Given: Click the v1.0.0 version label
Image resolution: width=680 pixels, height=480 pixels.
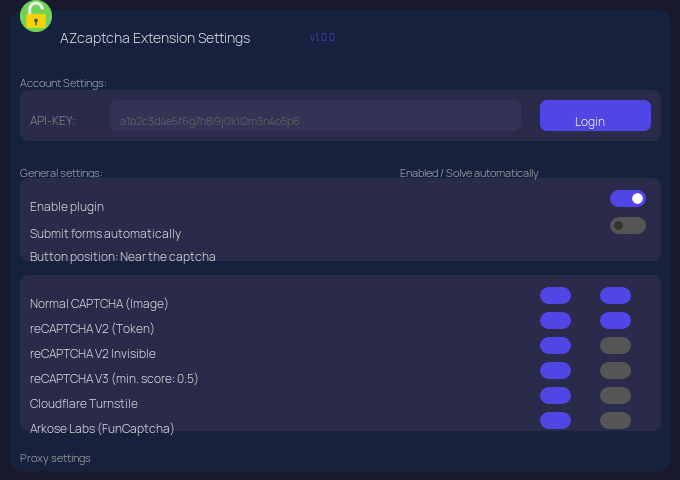Looking at the screenshot, I should (322, 37).
